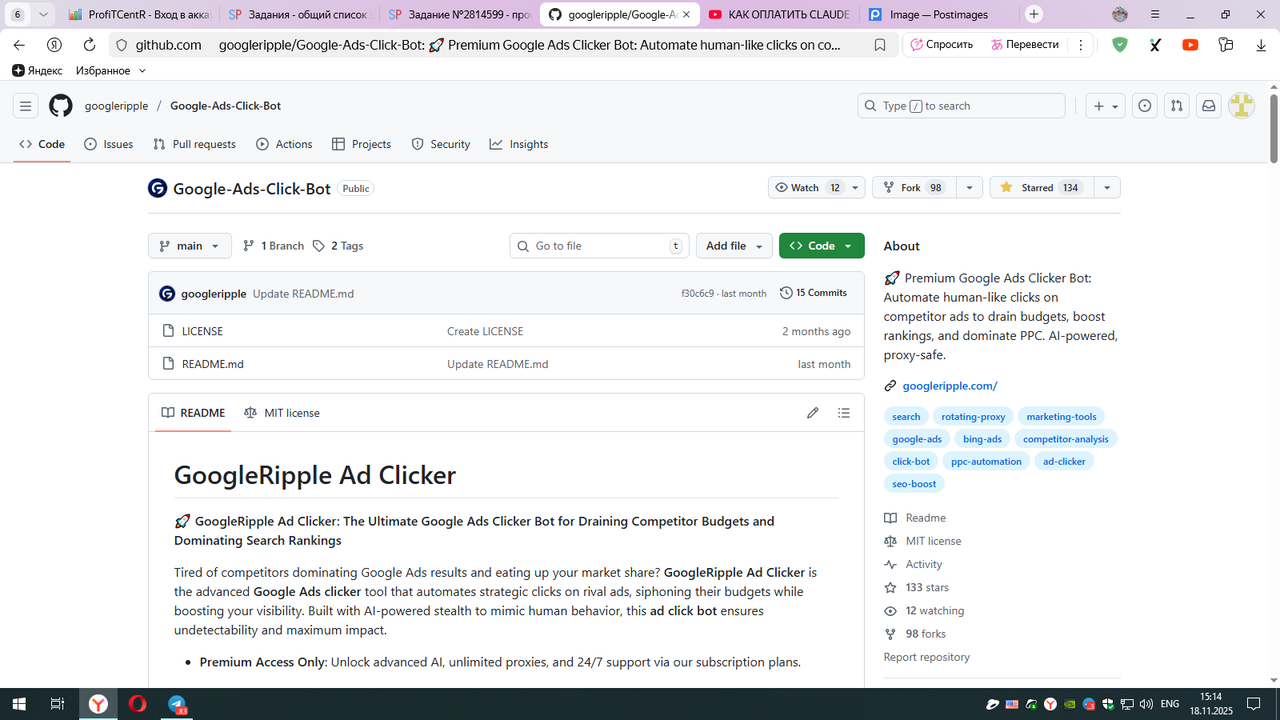1280x720 pixels.
Task: Click the Fork button
Action: click(914, 188)
